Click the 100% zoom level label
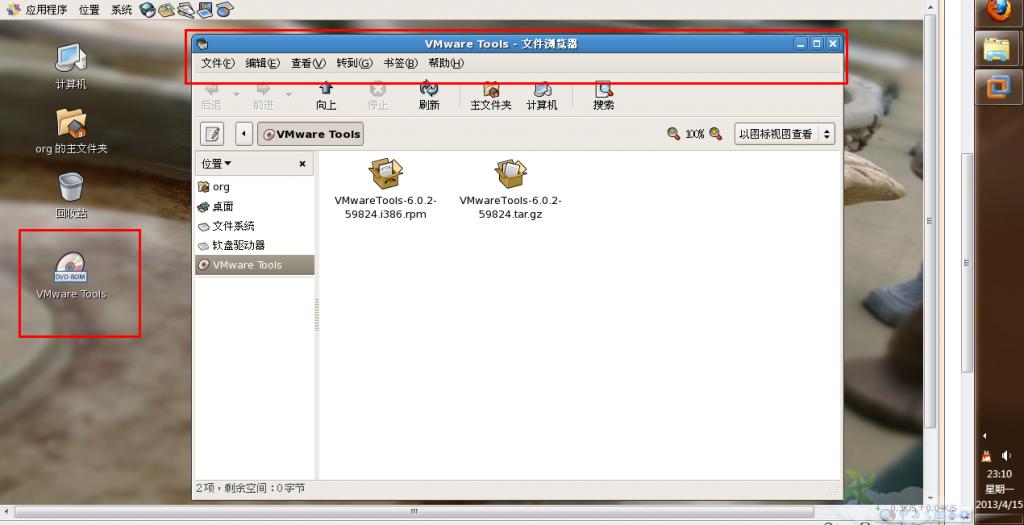1024x525 pixels. [694, 134]
